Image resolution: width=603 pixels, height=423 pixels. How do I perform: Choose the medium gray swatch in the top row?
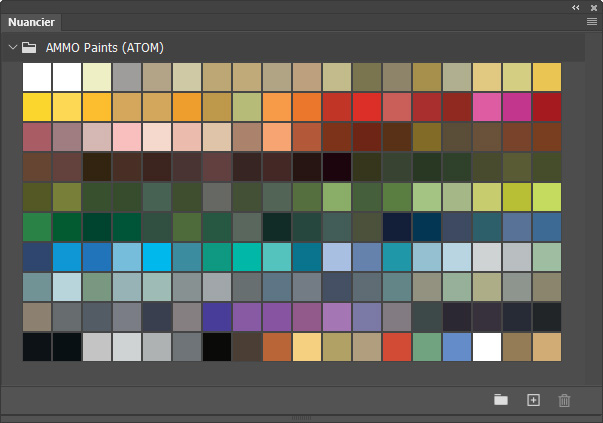(127, 77)
